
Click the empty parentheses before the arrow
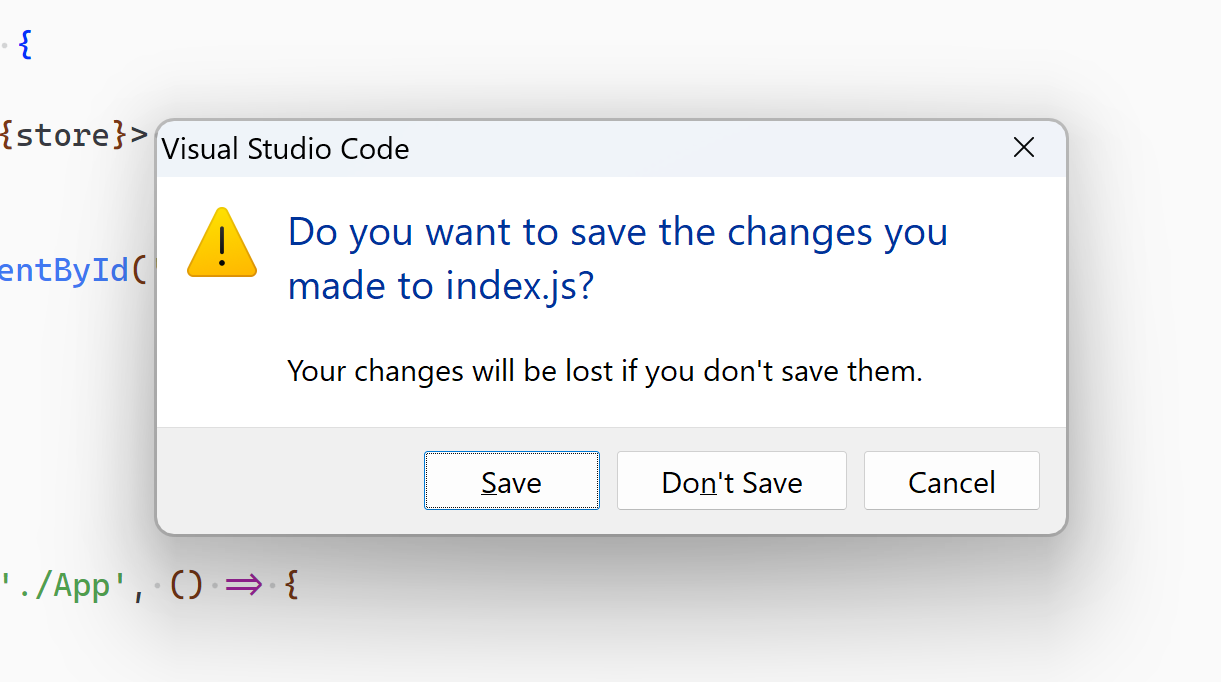[187, 585]
